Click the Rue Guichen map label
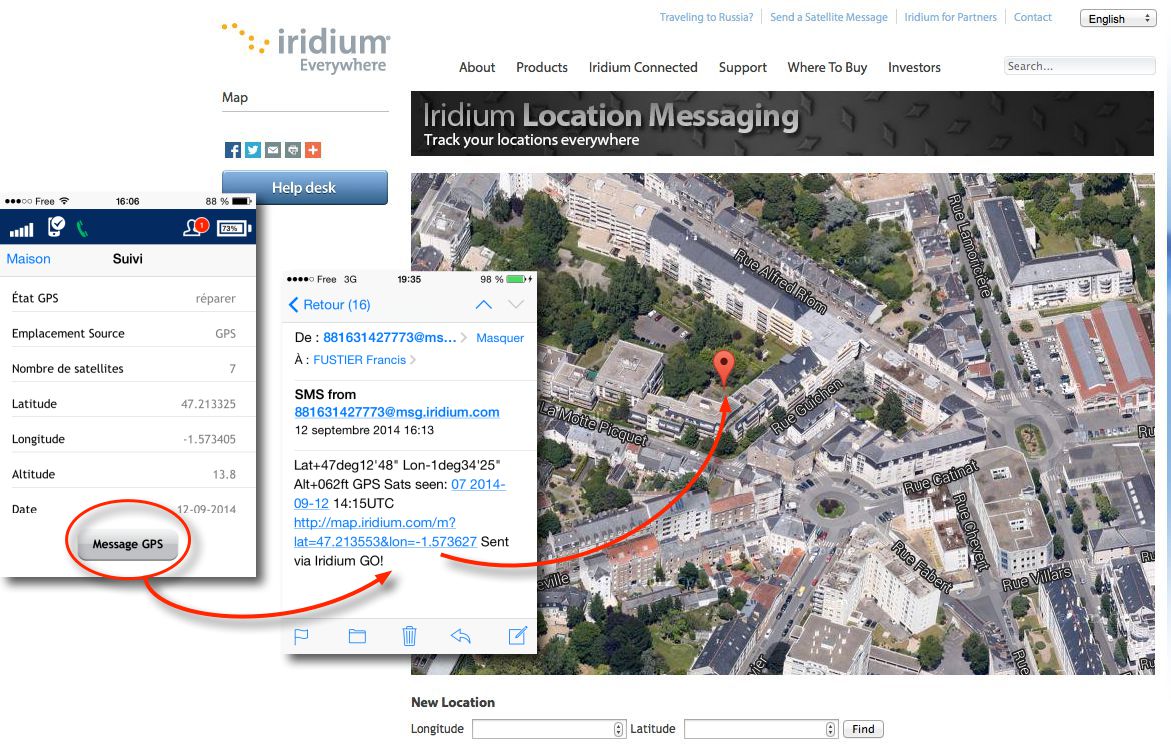This screenshot has height=750, width=1171. coord(806,406)
